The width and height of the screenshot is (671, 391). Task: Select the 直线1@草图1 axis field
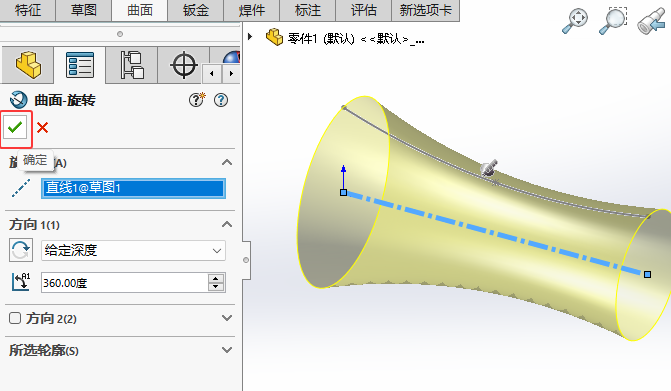point(133,188)
